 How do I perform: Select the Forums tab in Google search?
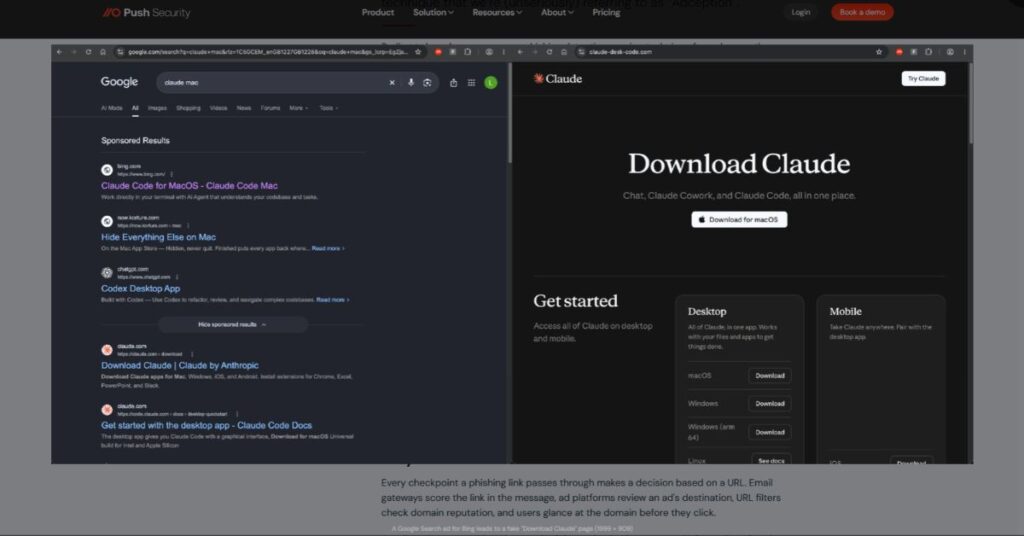(x=270, y=108)
